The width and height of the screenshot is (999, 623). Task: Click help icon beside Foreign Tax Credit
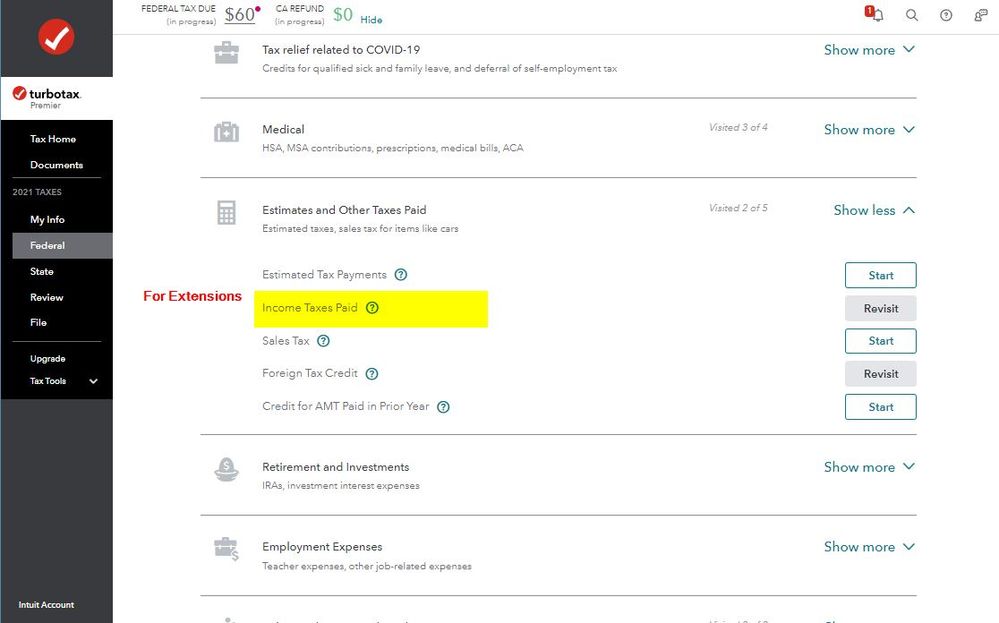(x=372, y=374)
